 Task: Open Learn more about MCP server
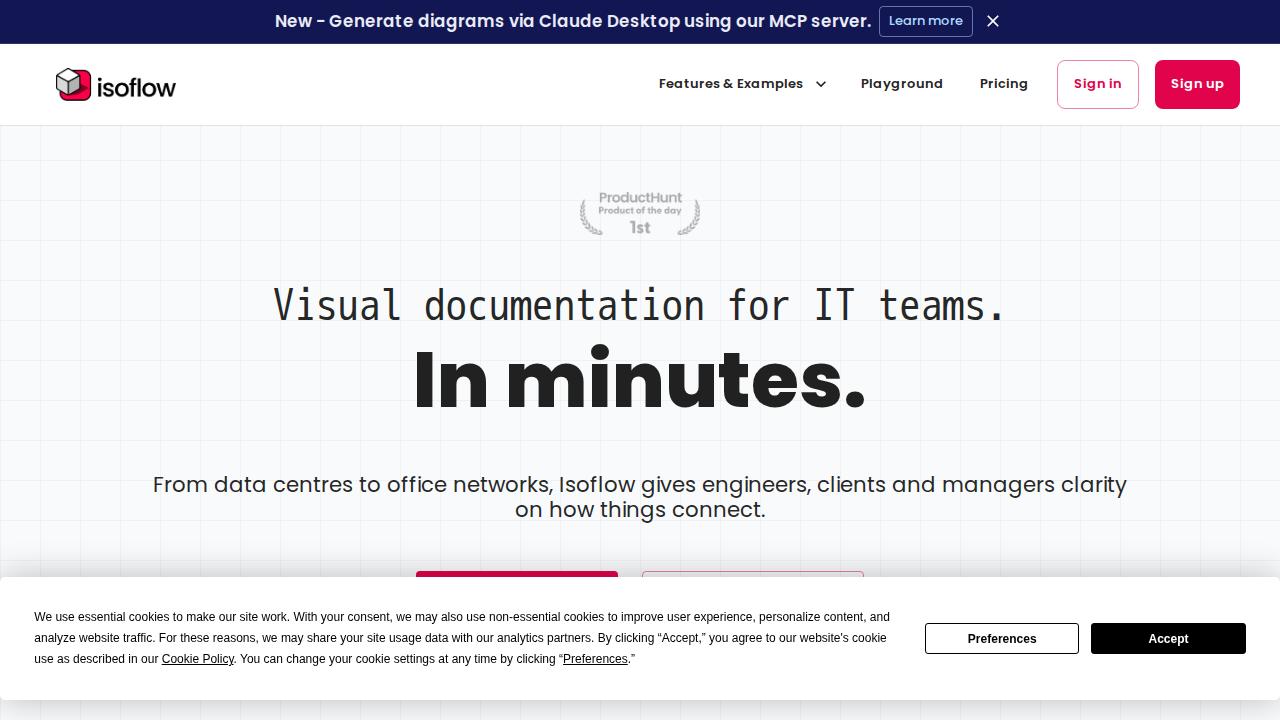926,21
